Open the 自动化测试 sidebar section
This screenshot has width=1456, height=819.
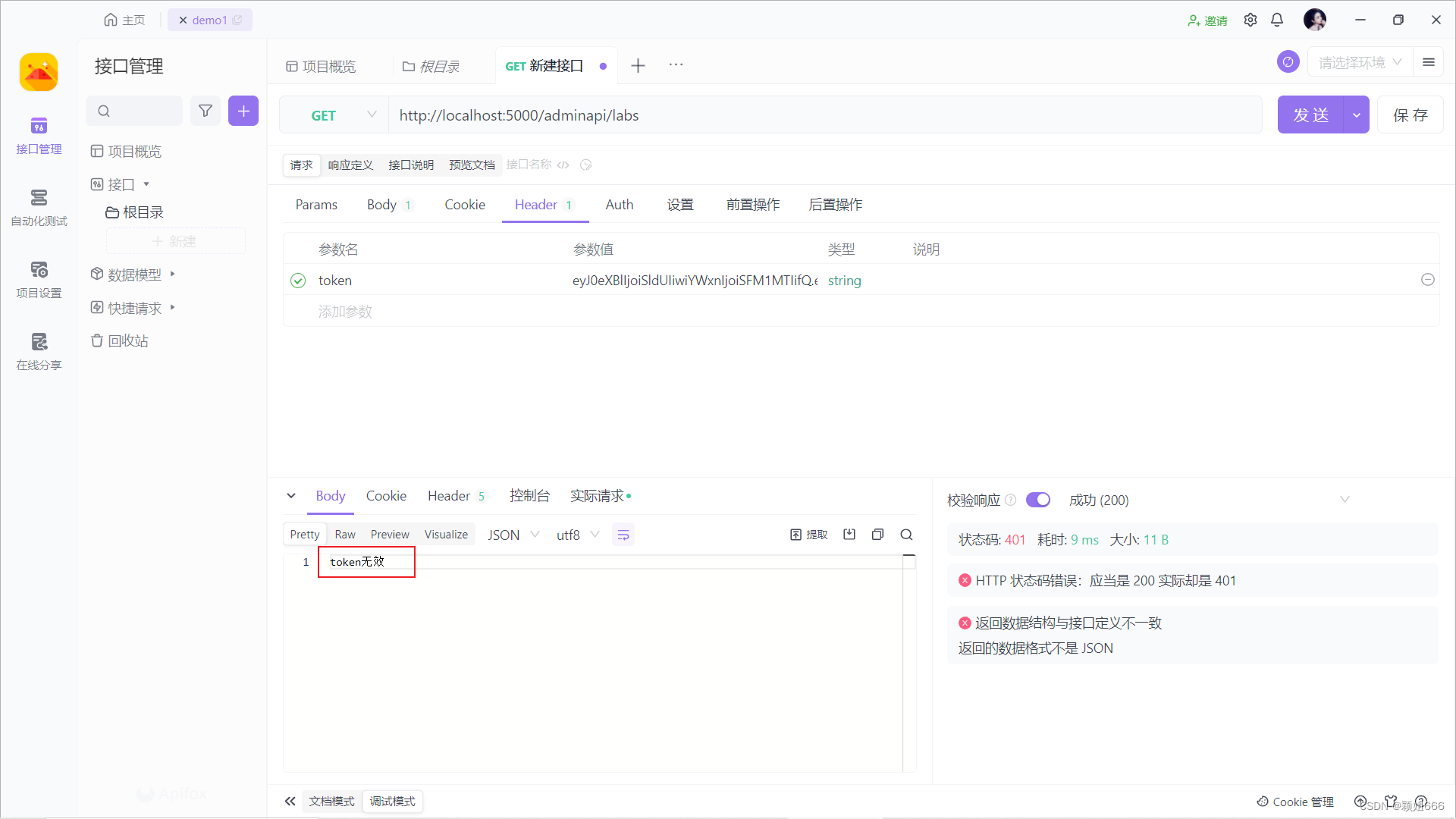pyautogui.click(x=39, y=208)
